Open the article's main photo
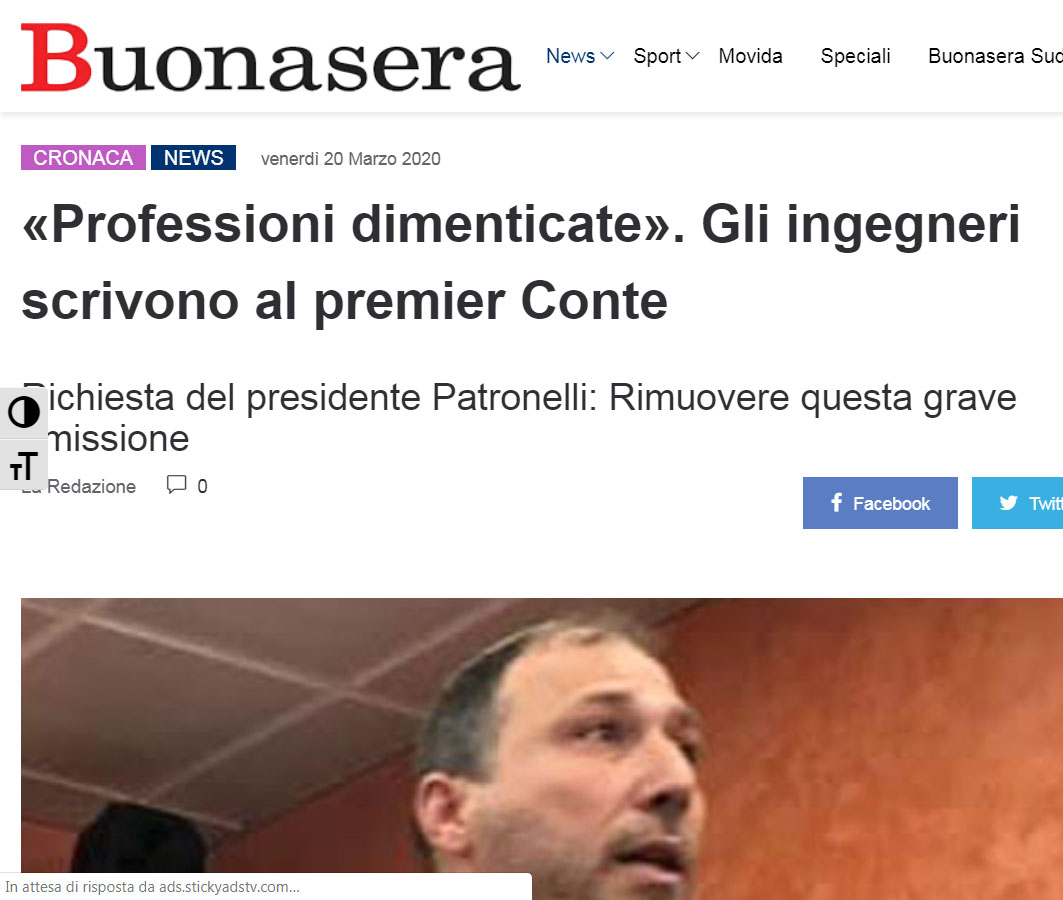This screenshot has width=1063, height=900. 542,748
